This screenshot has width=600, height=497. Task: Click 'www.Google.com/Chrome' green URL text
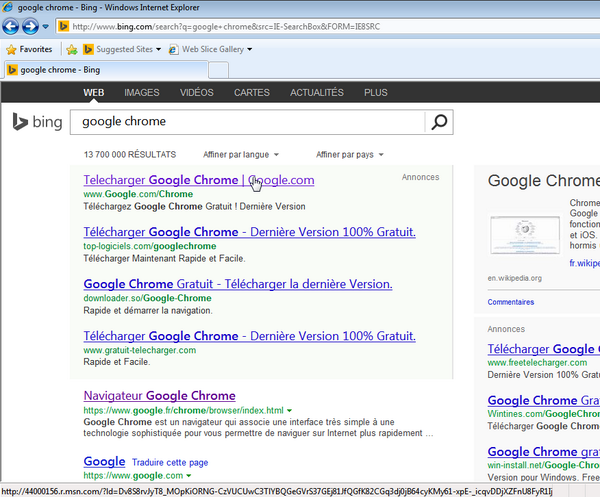click(x=138, y=194)
